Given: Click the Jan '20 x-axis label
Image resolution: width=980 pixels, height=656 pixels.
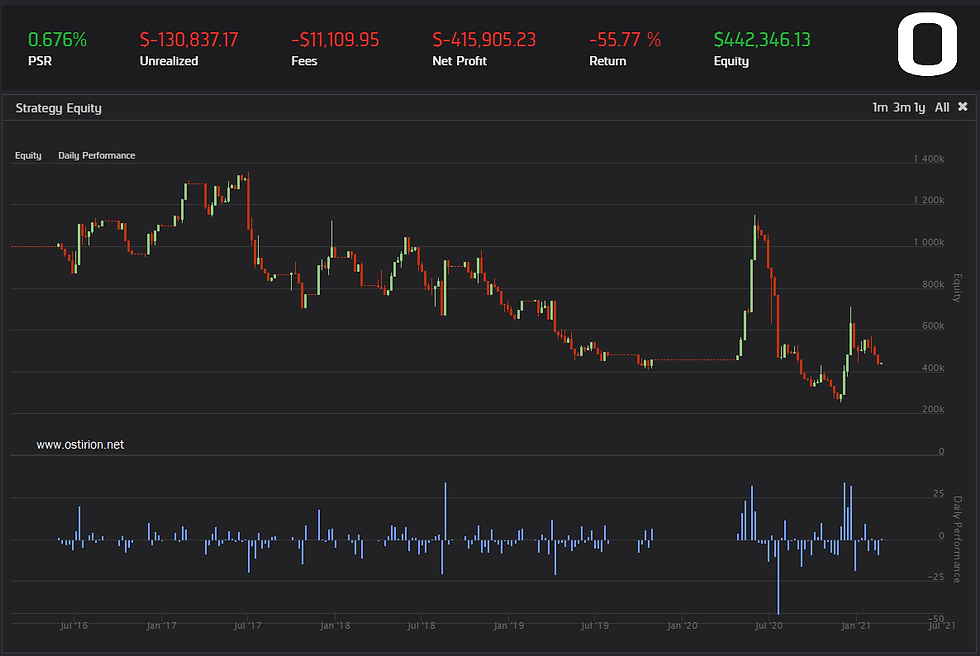Looking at the screenshot, I should pos(682,625).
